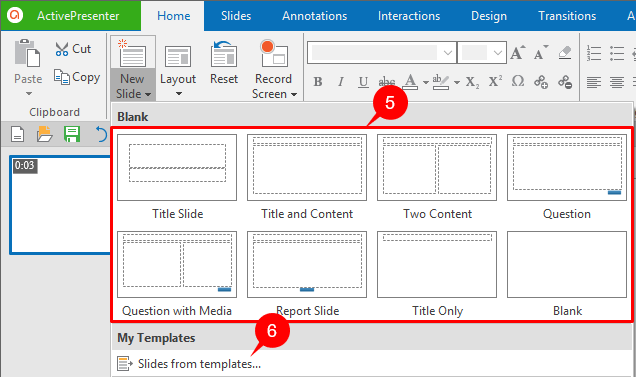
Task: Expand the New Slide dropdown arrow
Action: (x=148, y=95)
